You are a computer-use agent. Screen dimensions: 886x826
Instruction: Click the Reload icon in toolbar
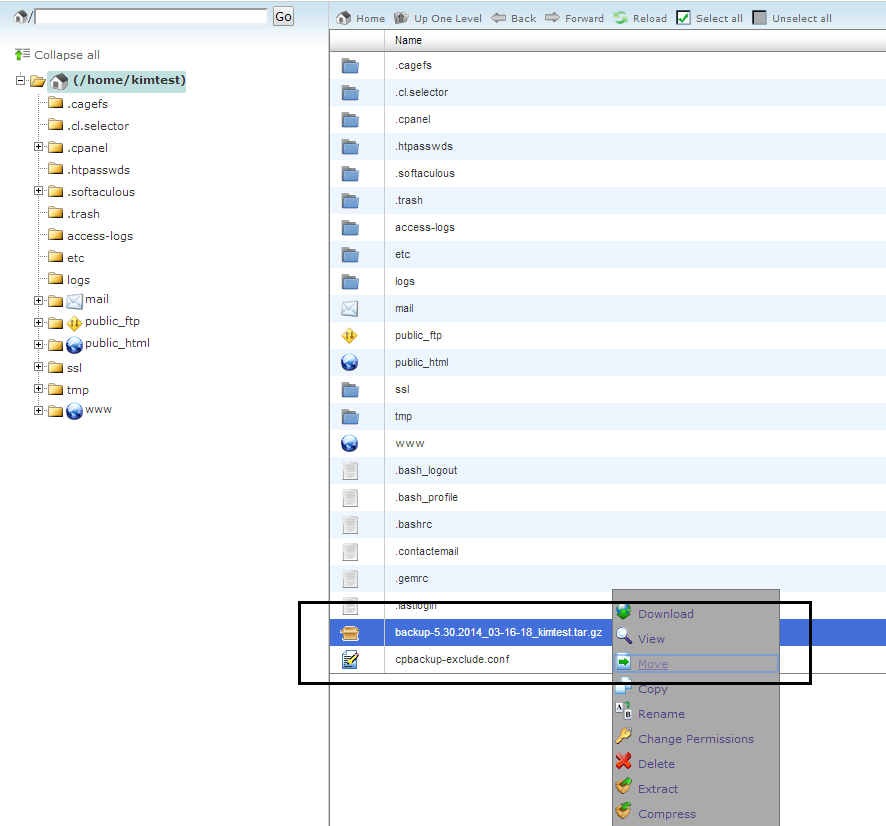pyautogui.click(x=621, y=18)
